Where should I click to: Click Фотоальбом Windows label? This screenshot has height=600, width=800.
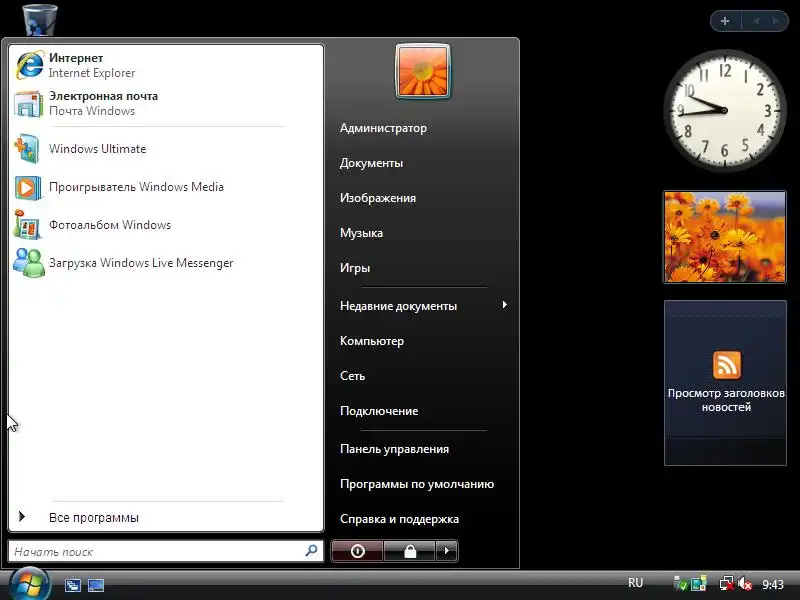[x=110, y=225]
